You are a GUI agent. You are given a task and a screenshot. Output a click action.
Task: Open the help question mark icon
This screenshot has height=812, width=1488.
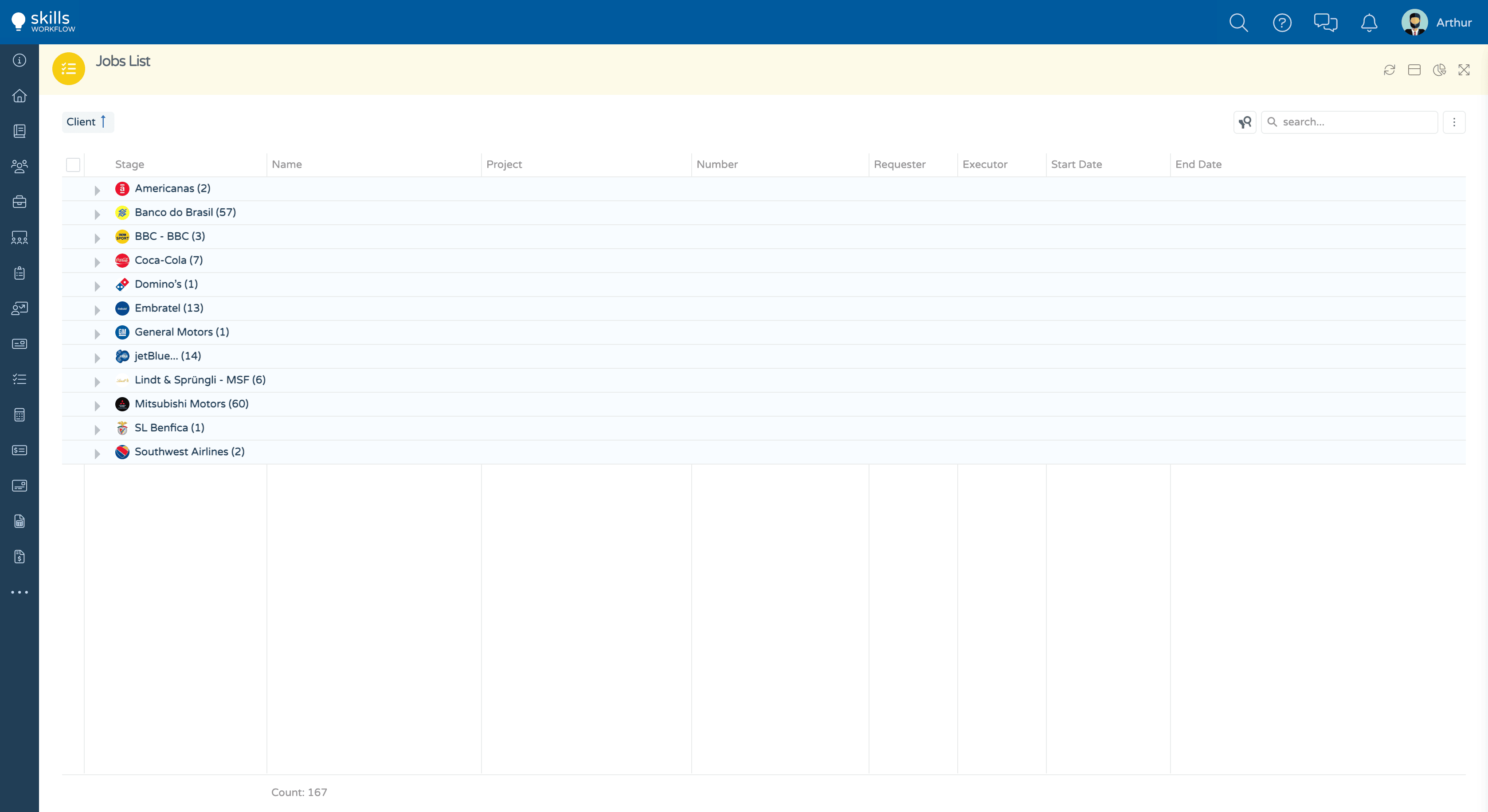click(x=1282, y=23)
